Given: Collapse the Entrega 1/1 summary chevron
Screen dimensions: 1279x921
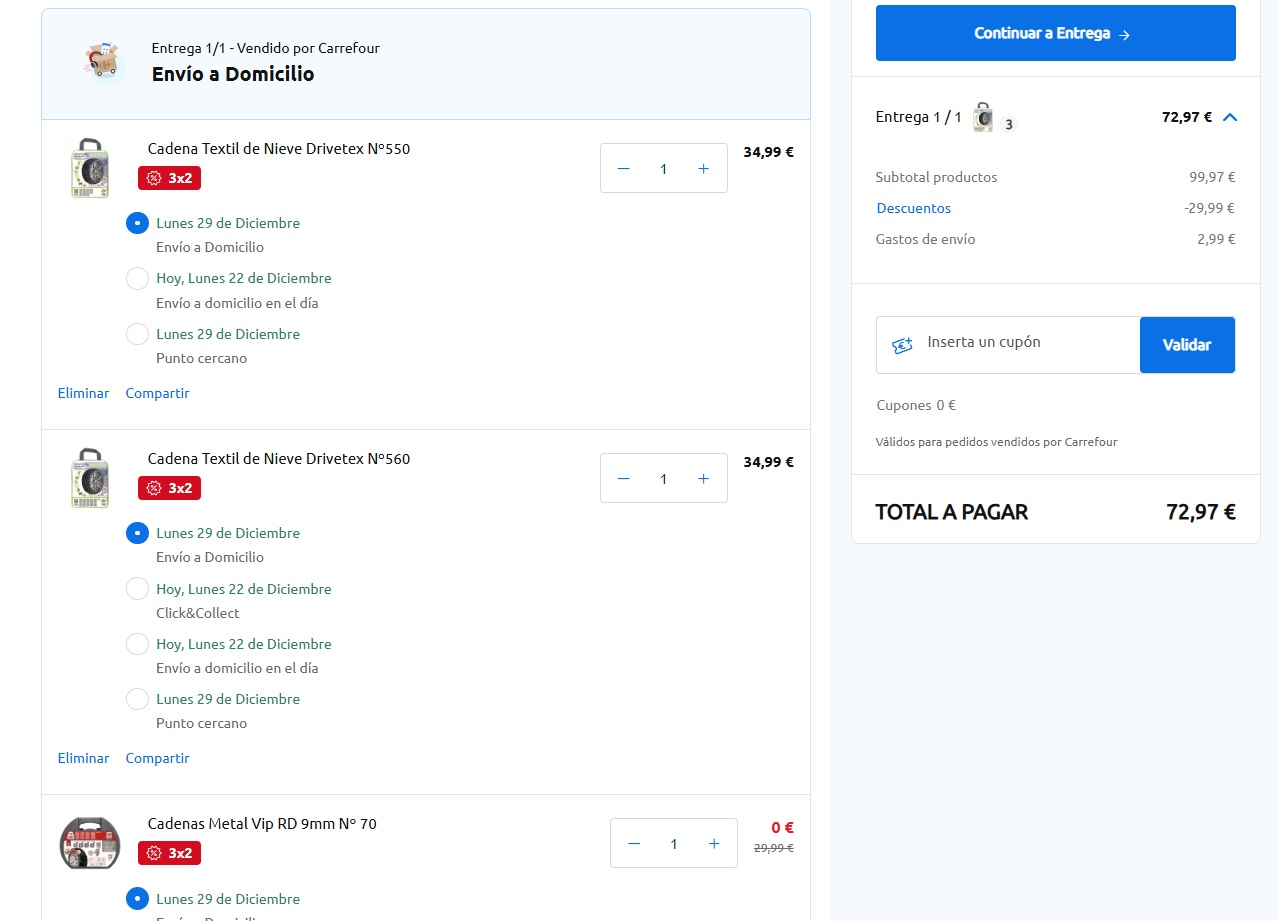Looking at the screenshot, I should pos(1230,117).
